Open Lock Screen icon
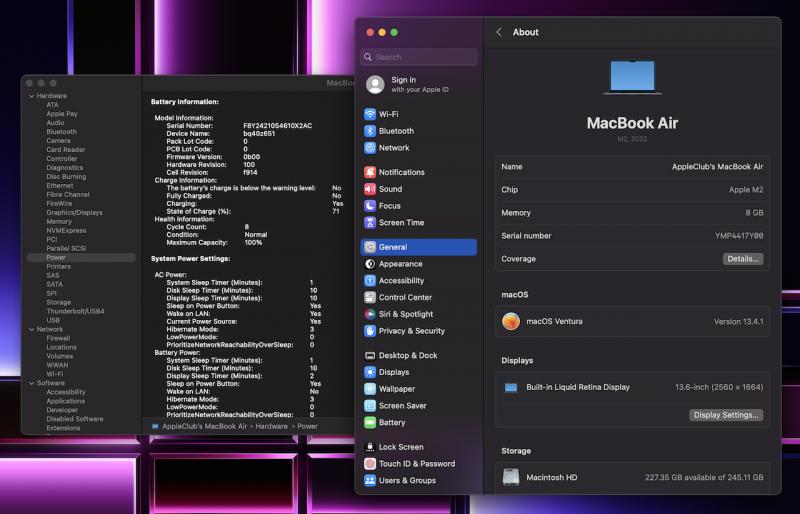The image size is (800, 514). (370, 447)
